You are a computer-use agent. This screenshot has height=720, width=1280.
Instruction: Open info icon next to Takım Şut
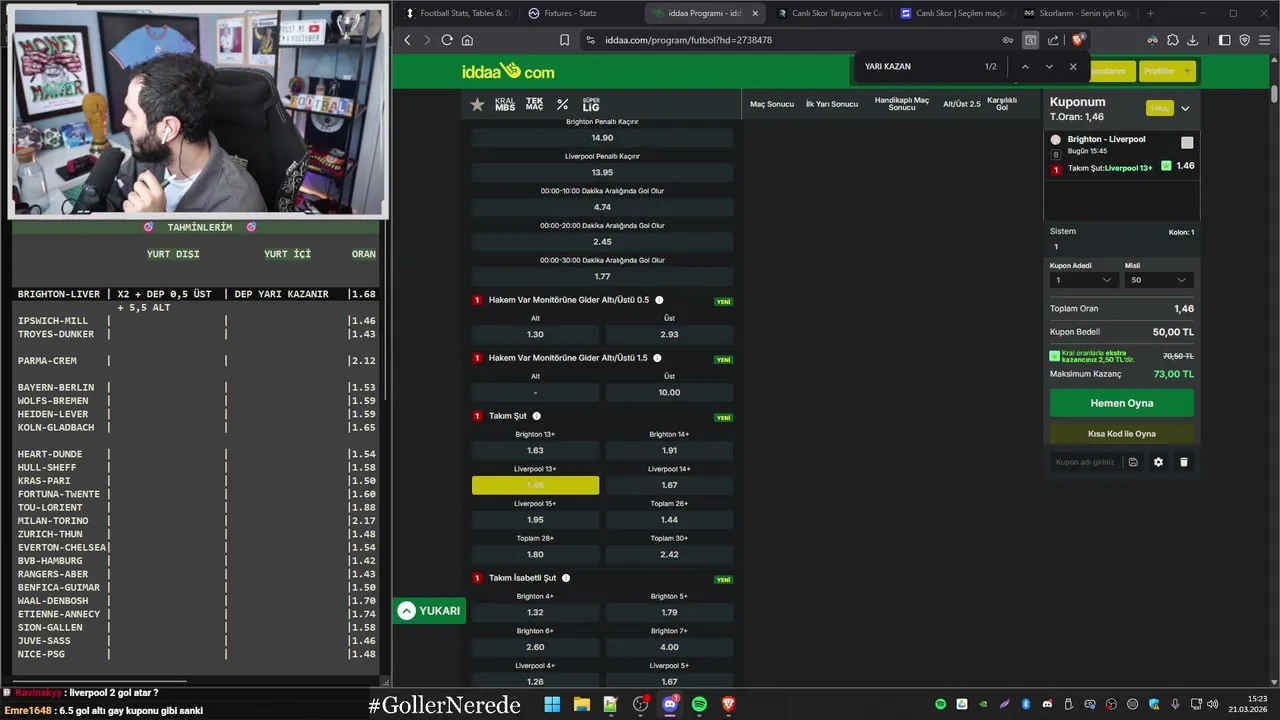coord(537,416)
